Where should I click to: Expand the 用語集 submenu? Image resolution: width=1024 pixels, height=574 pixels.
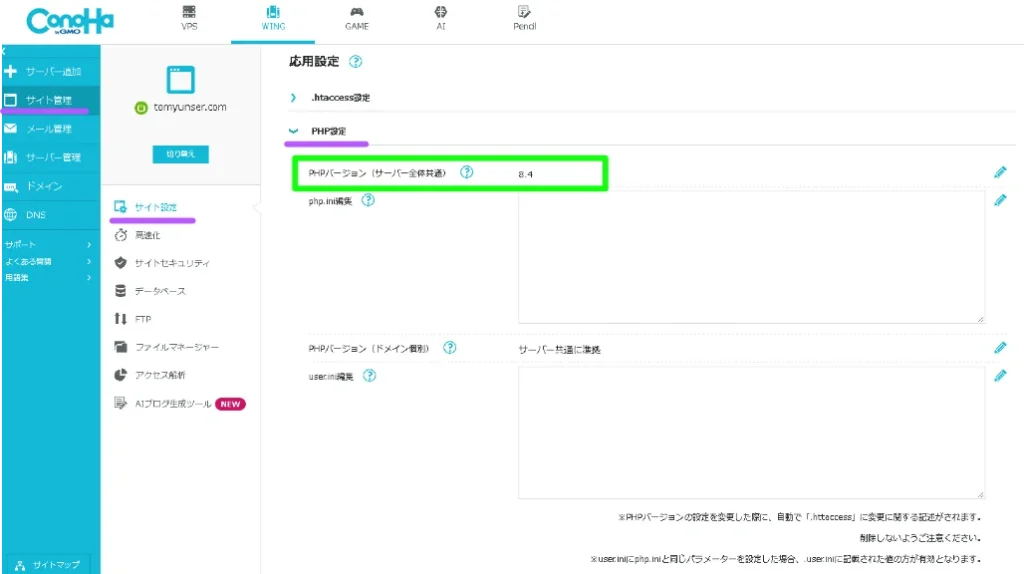tap(48, 278)
